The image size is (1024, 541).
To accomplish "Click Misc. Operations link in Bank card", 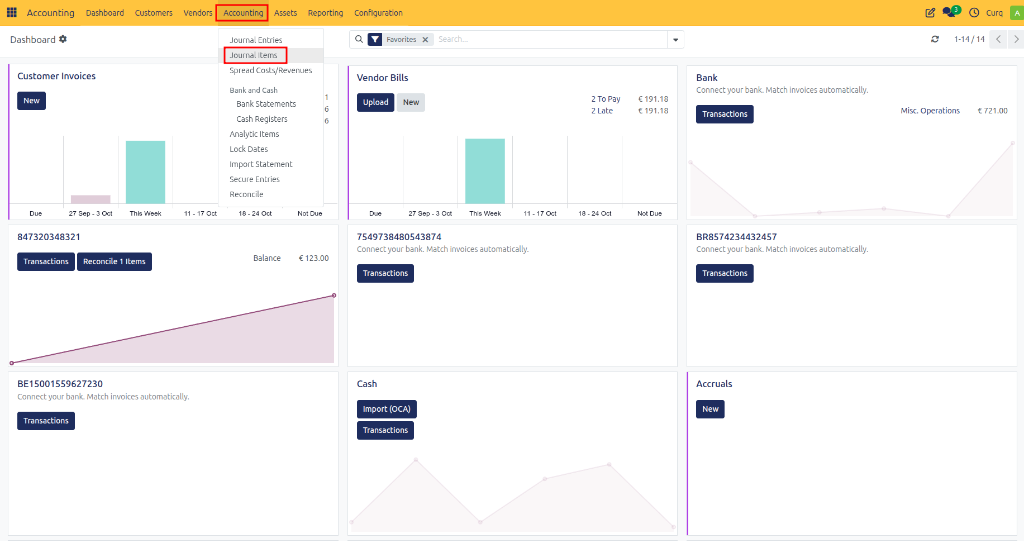I will click(930, 110).
